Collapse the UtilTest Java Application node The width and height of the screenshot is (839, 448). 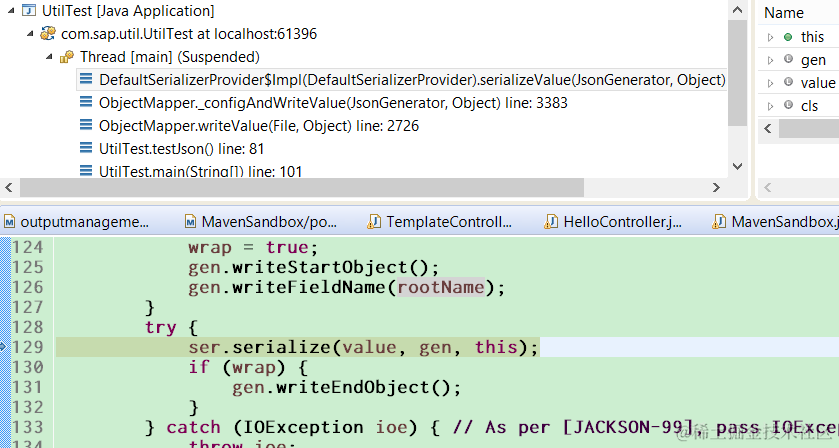click(11, 11)
